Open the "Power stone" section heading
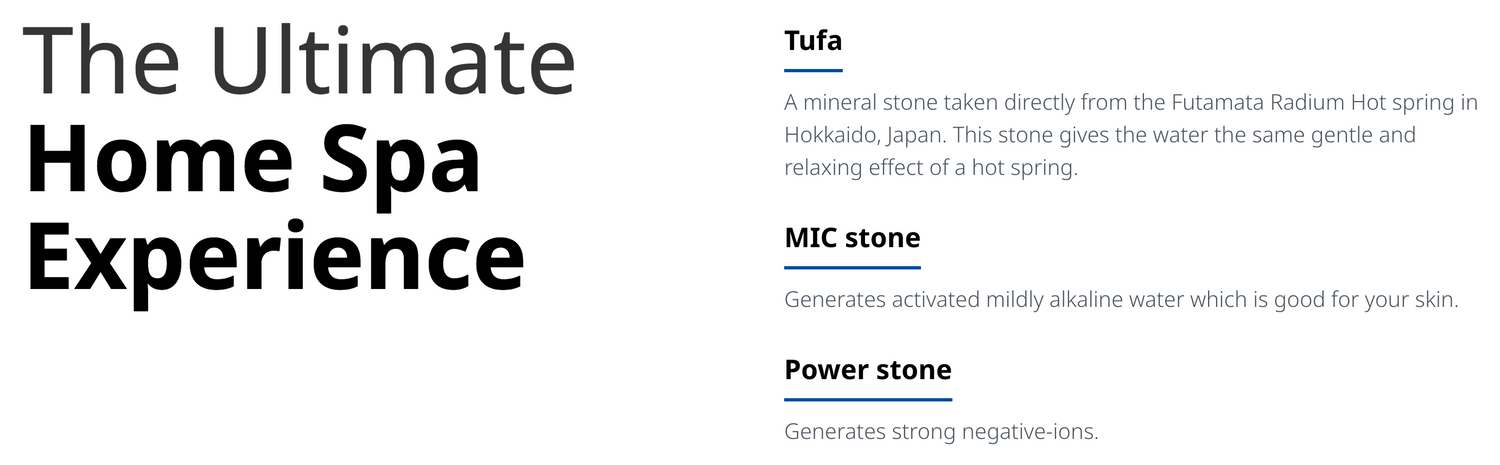Image resolution: width=1500 pixels, height=465 pixels. pyautogui.click(x=868, y=370)
